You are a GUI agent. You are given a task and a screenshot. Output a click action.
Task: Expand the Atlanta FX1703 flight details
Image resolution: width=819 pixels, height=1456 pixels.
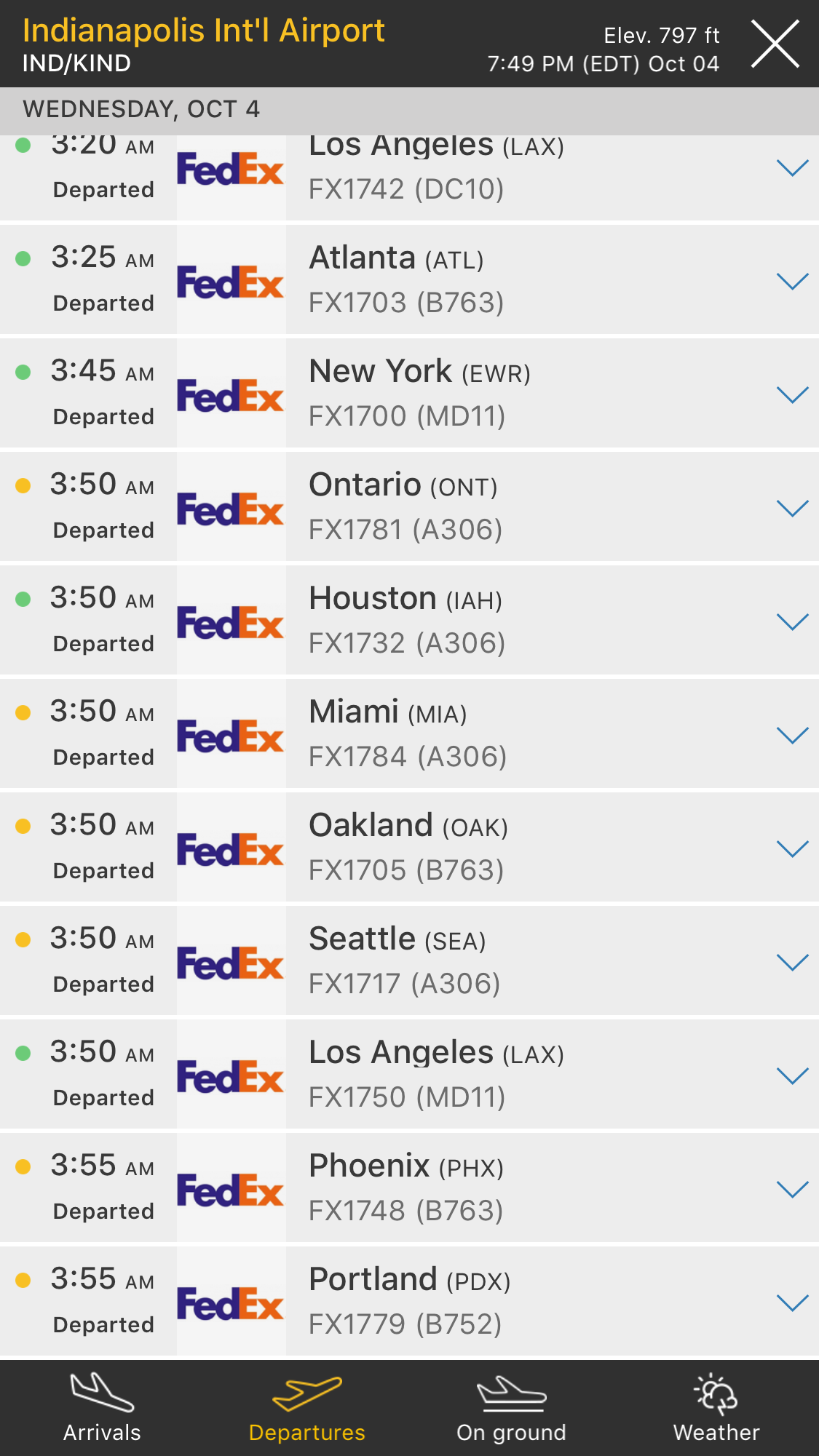[793, 281]
